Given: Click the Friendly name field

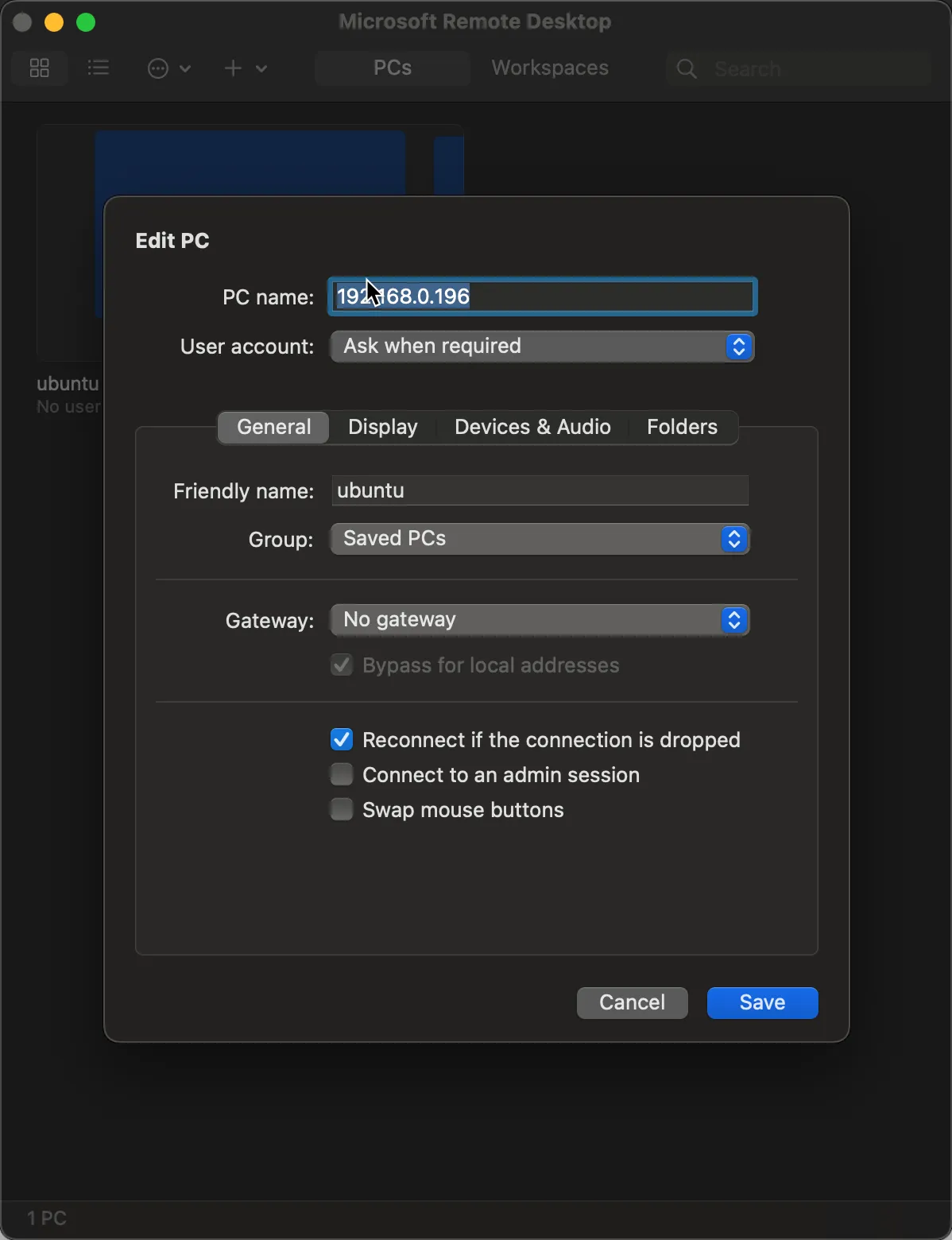Looking at the screenshot, I should click(x=540, y=490).
